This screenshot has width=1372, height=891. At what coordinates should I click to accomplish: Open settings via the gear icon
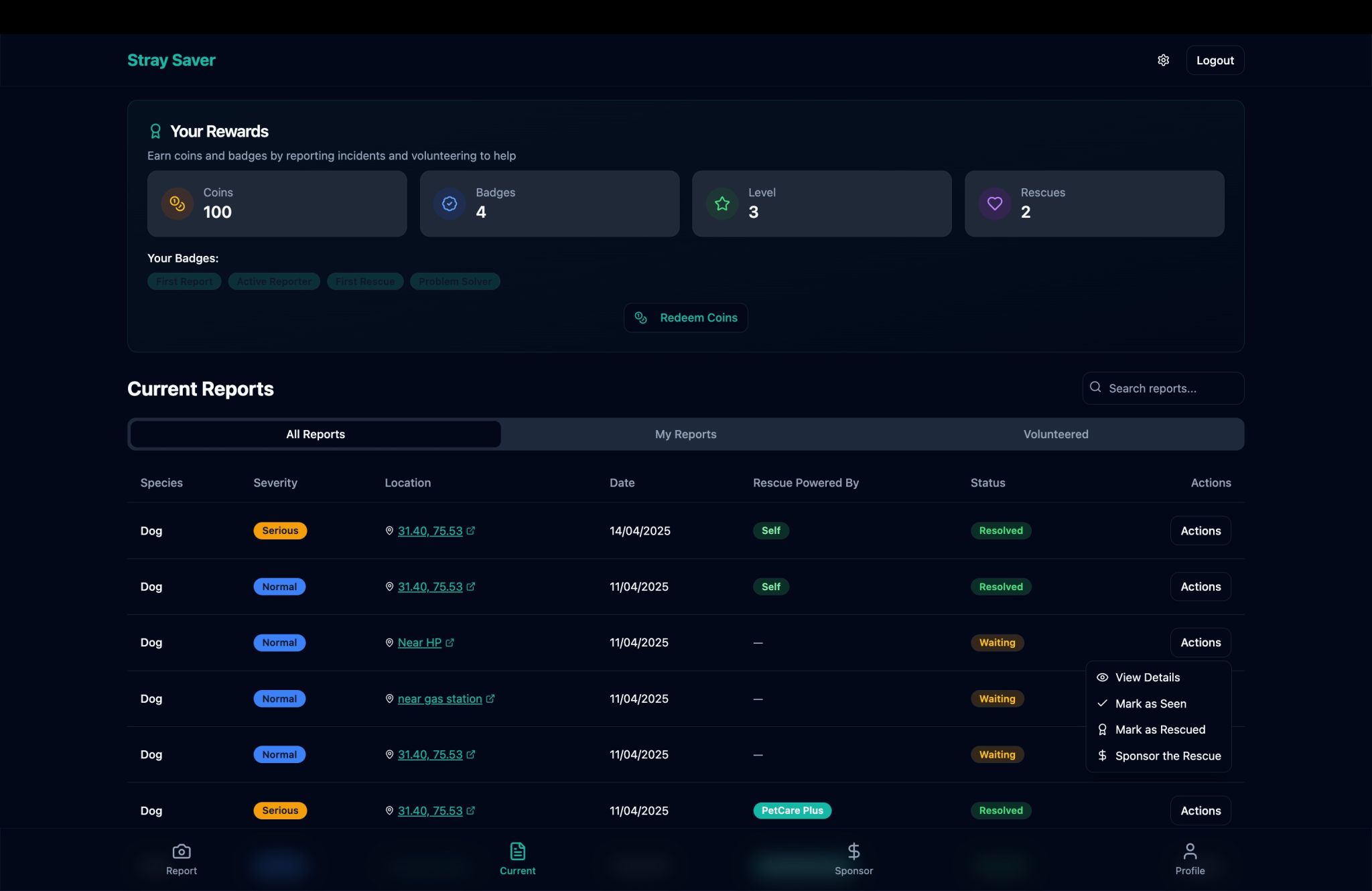coord(1163,60)
